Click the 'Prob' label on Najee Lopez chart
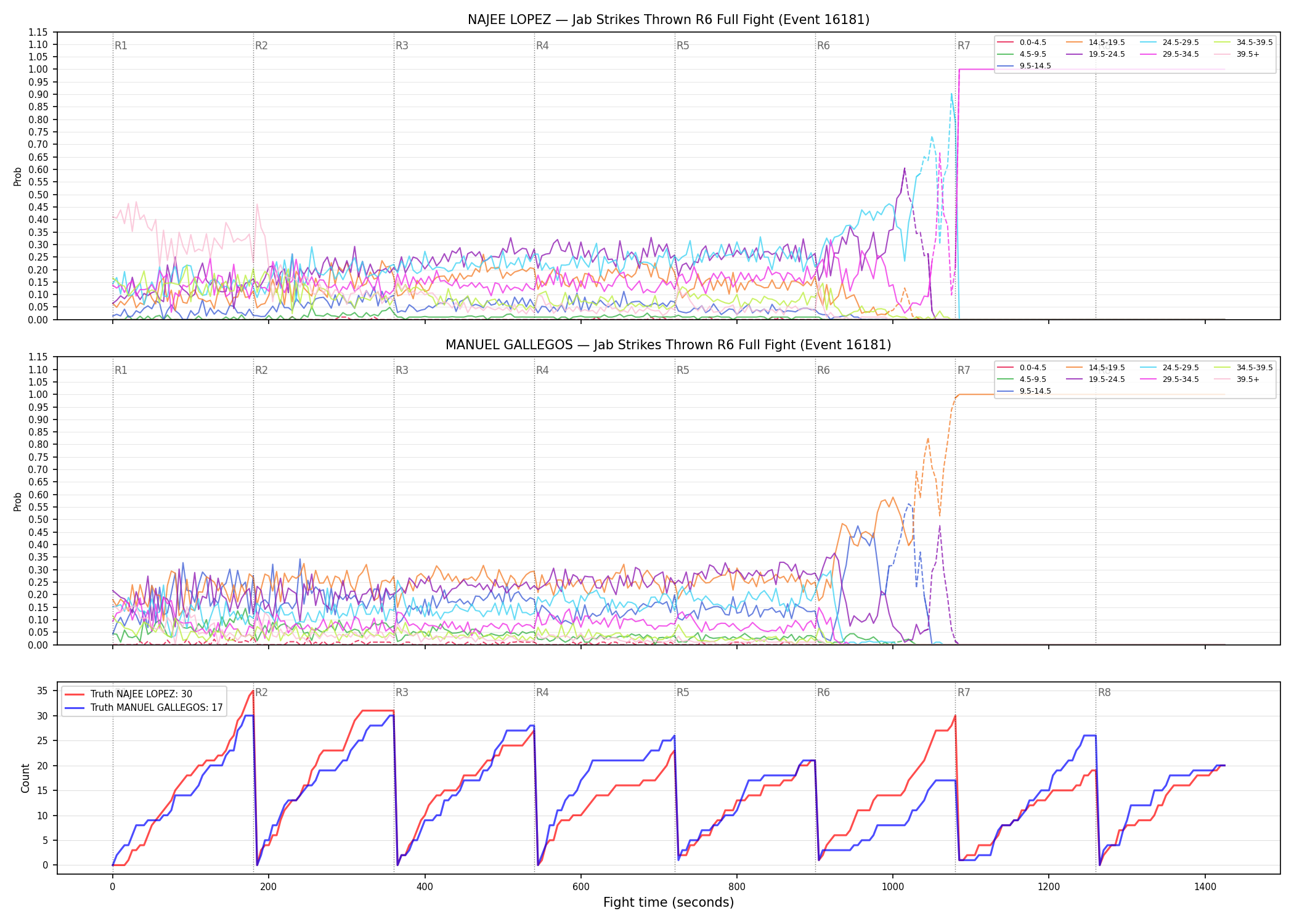 18,176
